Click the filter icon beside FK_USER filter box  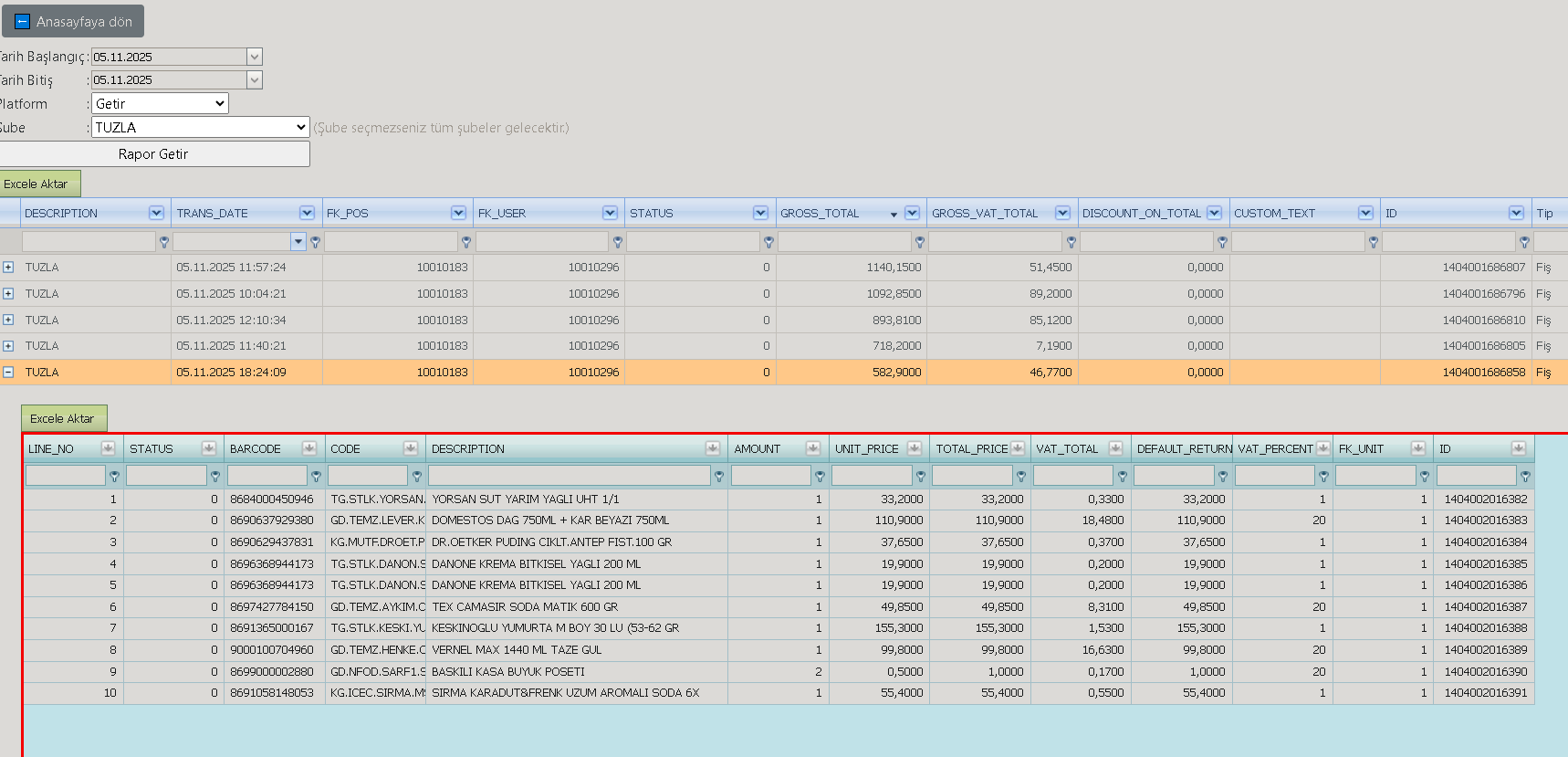[618, 242]
